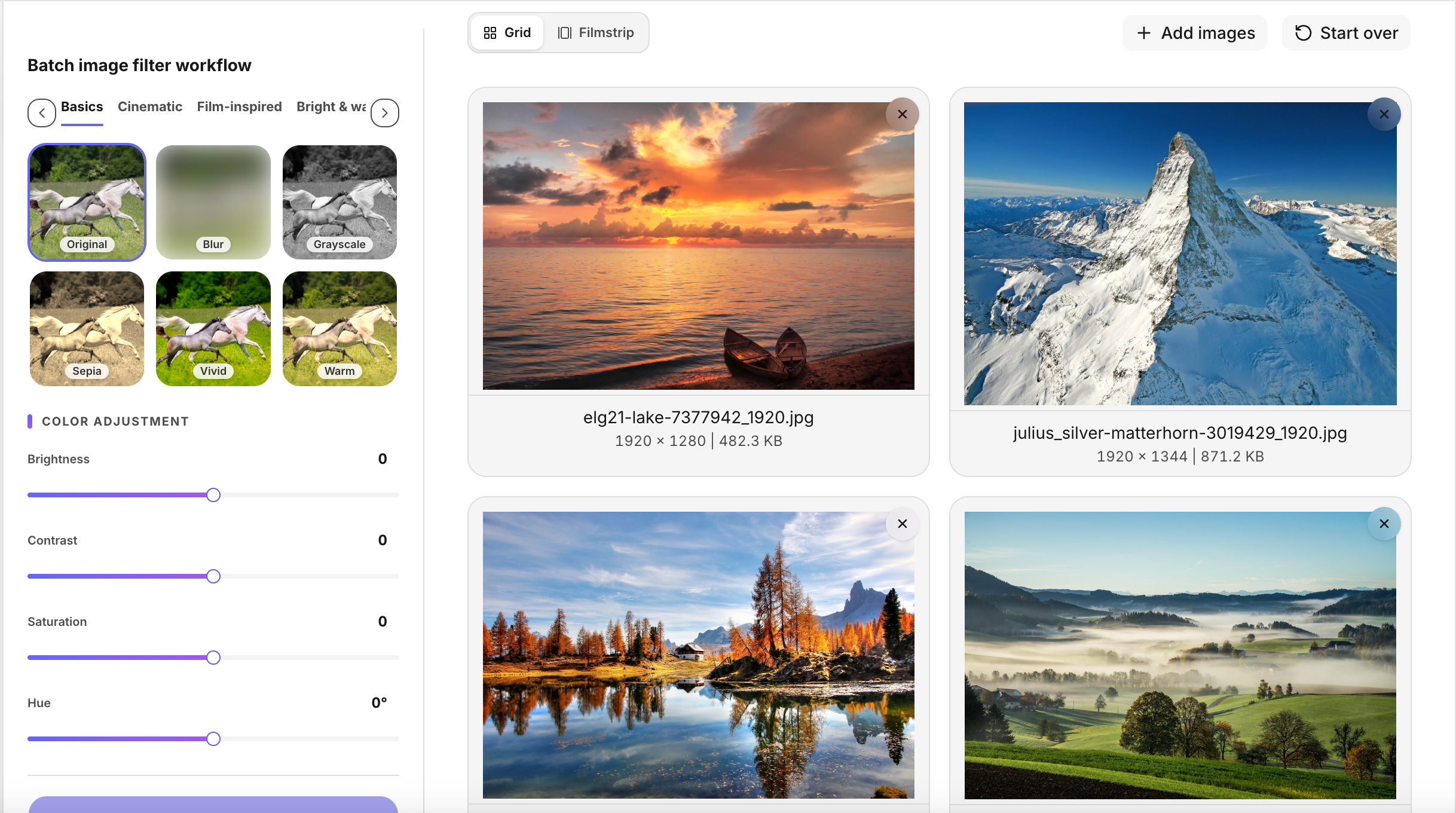
Task: Click filename julius_silver-matterhorn-3019429_1920.jpg
Action: (x=1180, y=433)
